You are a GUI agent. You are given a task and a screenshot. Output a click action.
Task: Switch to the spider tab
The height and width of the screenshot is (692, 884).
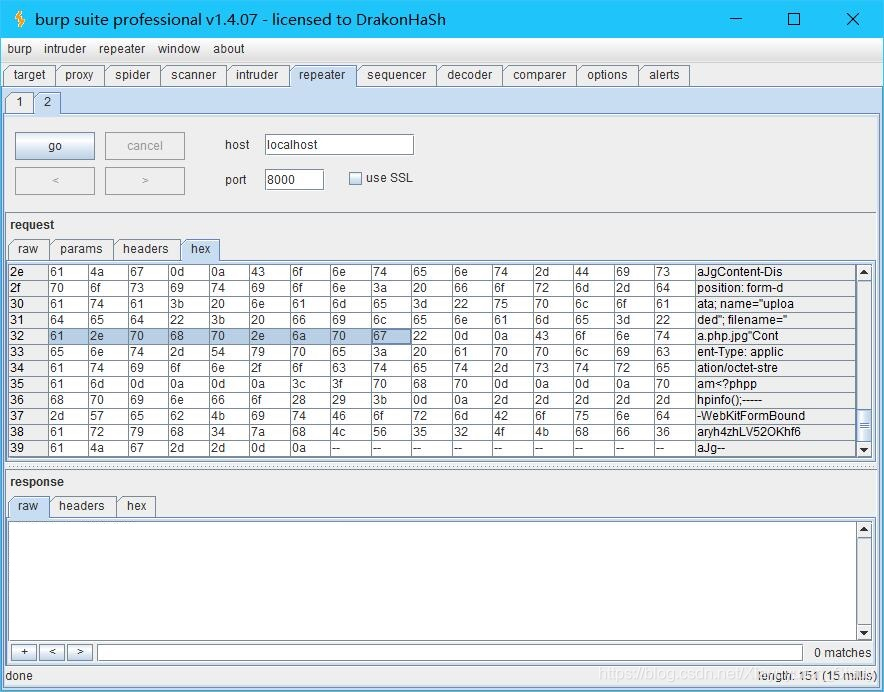(132, 75)
